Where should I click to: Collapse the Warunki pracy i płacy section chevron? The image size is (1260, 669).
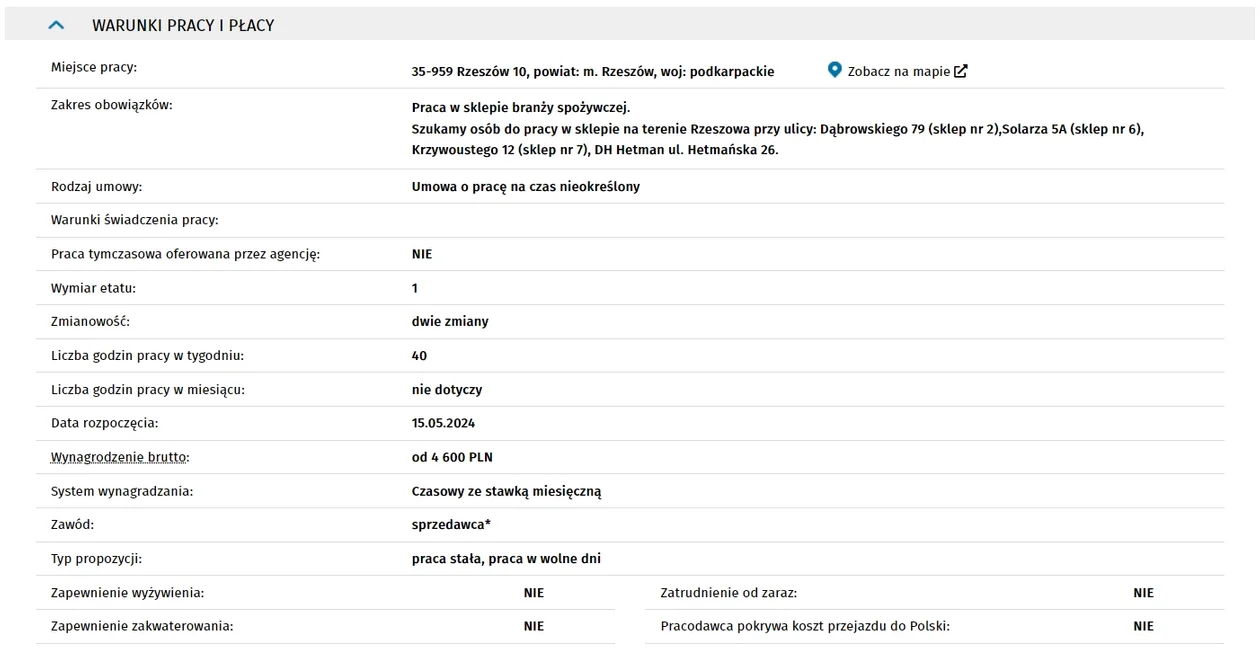56,25
